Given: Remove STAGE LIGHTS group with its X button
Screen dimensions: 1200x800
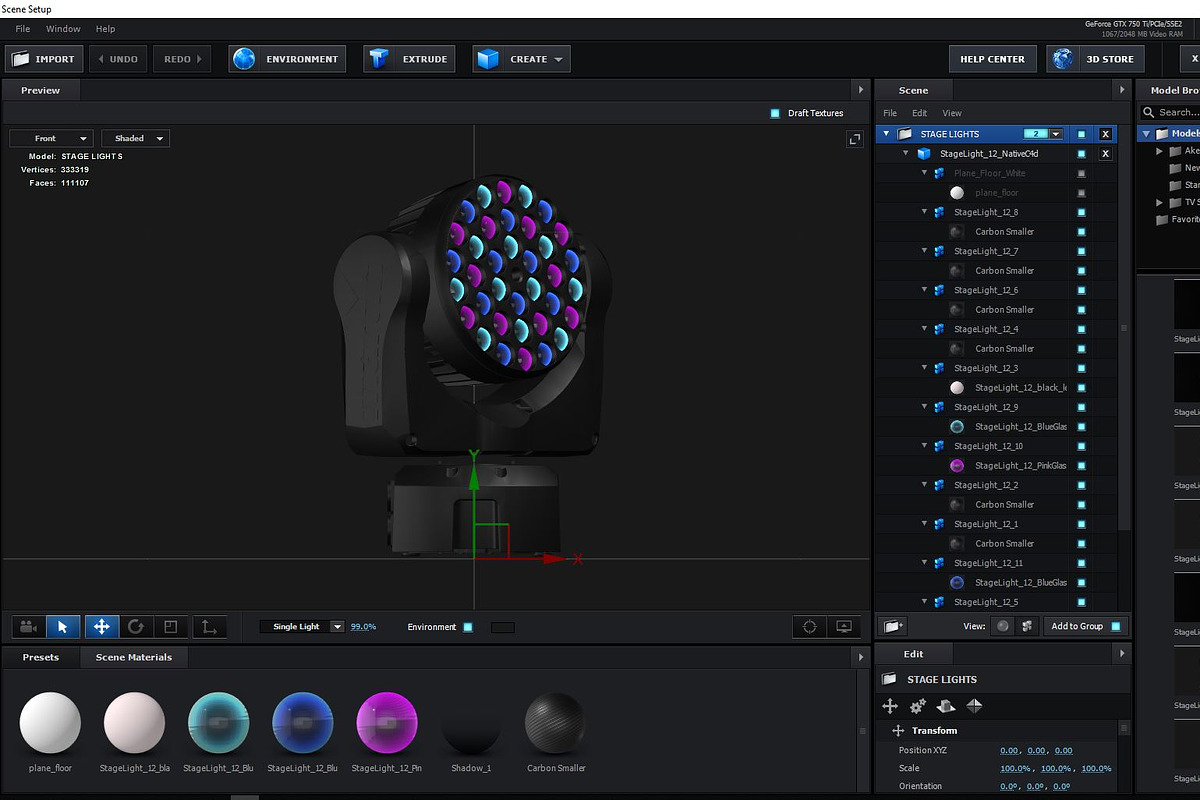Looking at the screenshot, I should click(x=1105, y=134).
